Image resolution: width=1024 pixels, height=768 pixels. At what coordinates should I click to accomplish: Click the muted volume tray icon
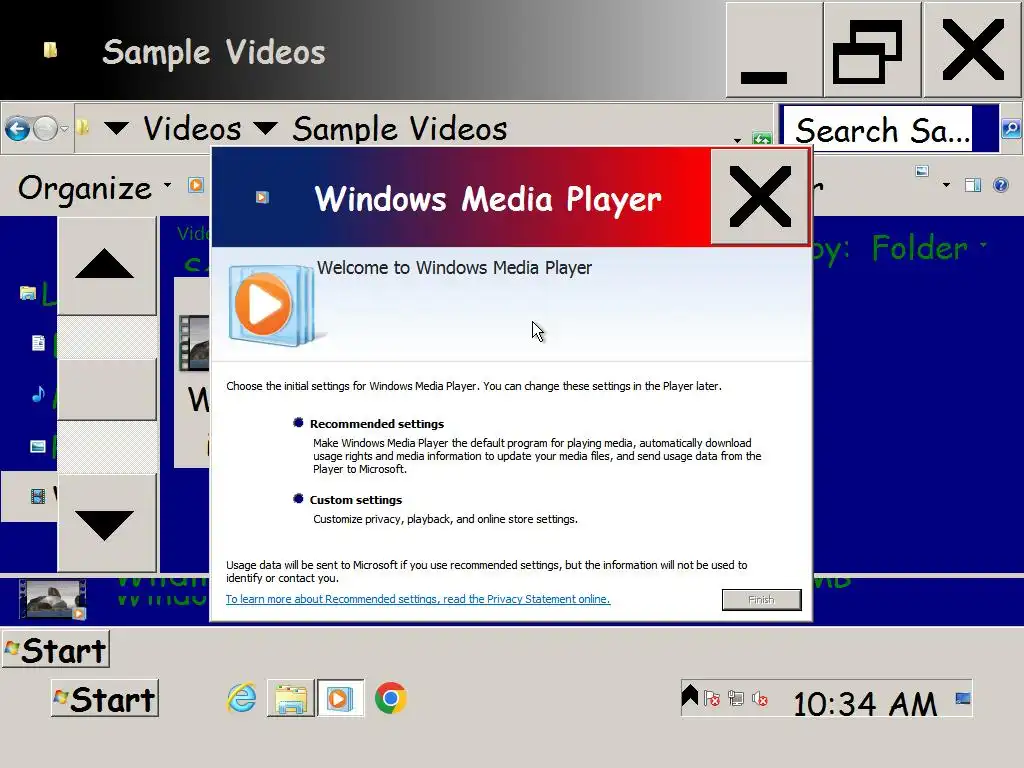pyautogui.click(x=760, y=699)
